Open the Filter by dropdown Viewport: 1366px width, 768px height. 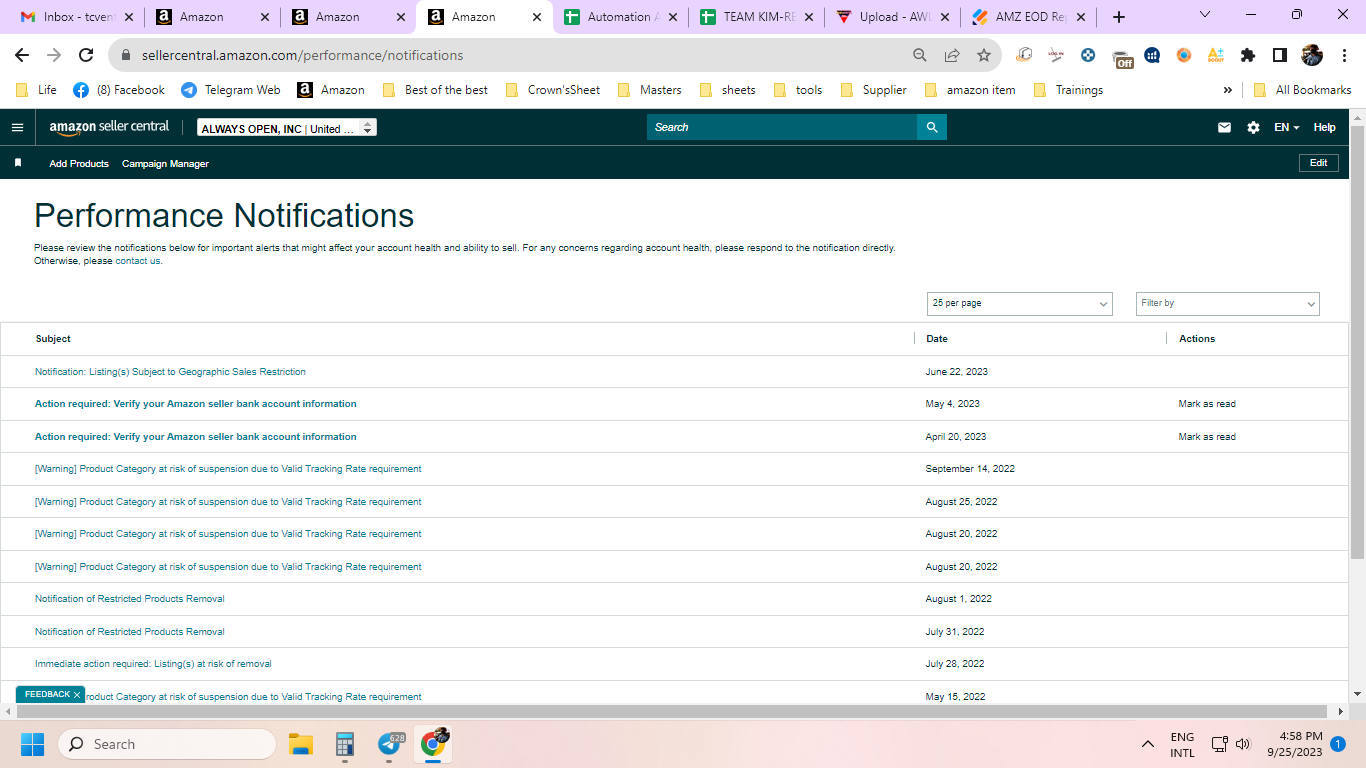pos(1228,304)
